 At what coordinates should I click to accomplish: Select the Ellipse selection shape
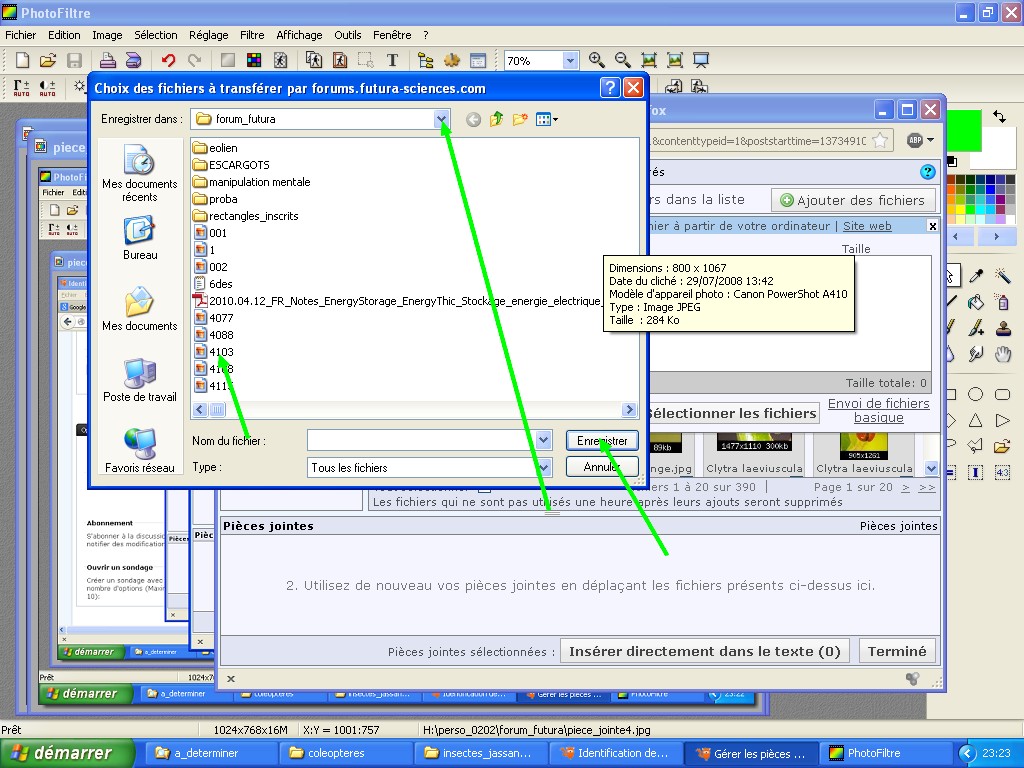[976, 394]
